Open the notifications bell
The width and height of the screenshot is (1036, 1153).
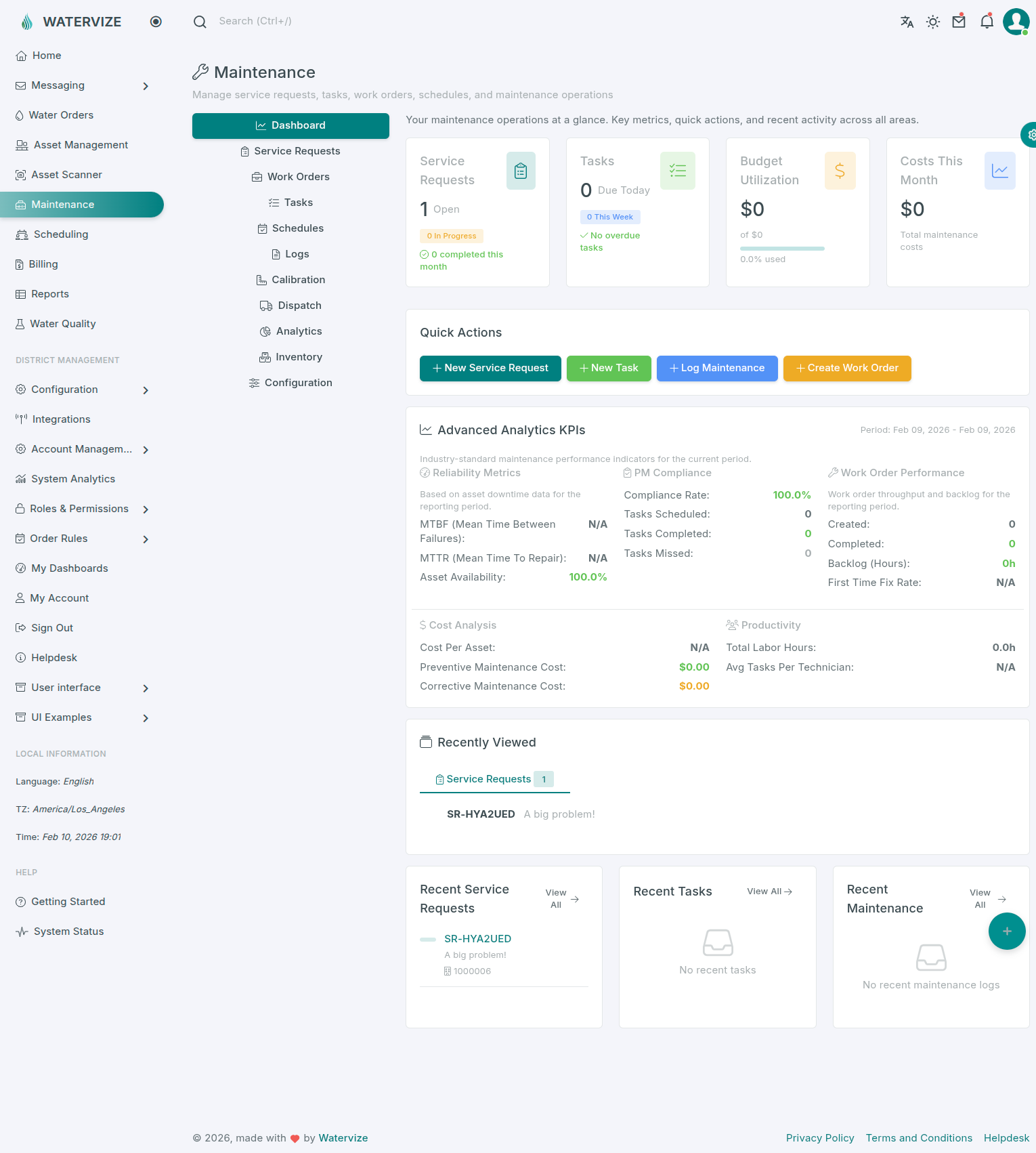point(987,22)
